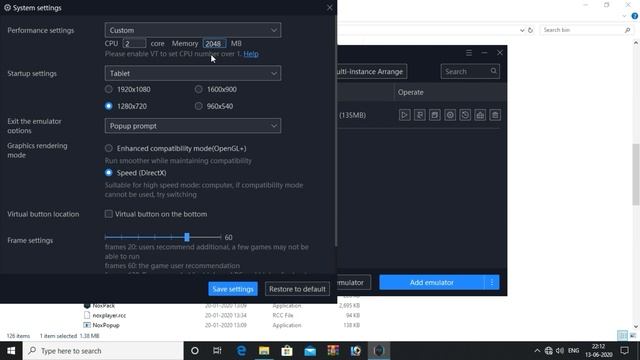The height and width of the screenshot is (360, 640).
Task: Click the Operate column header
Action: (x=411, y=92)
